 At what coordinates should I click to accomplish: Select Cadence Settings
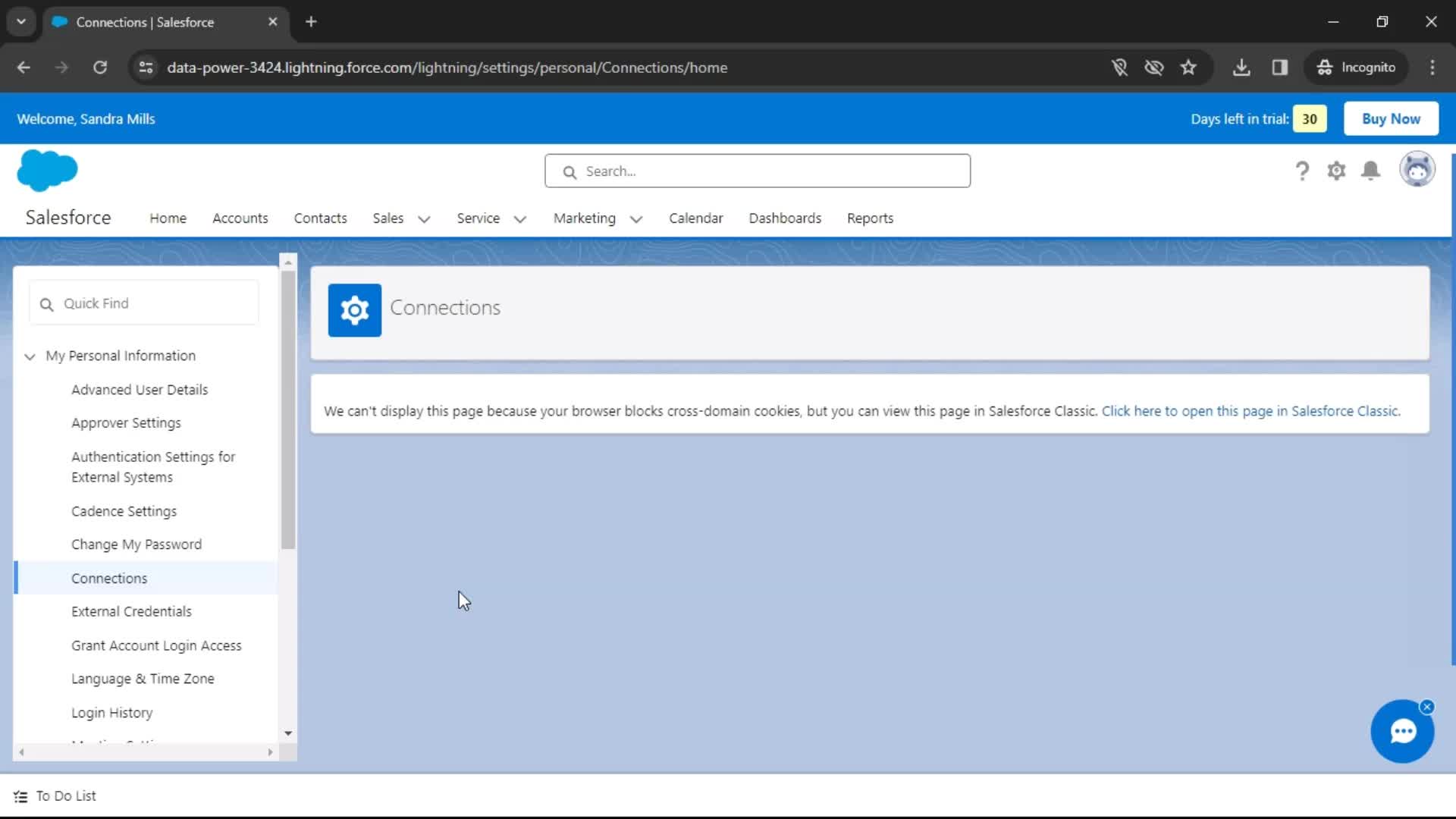[x=124, y=512]
